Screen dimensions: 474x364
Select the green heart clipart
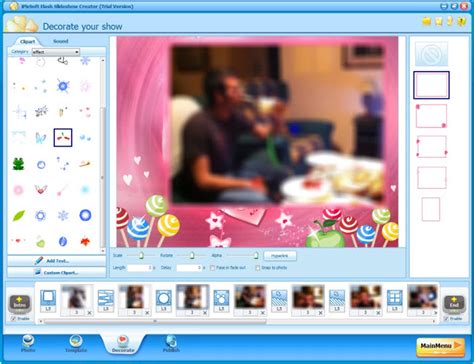click(40, 242)
